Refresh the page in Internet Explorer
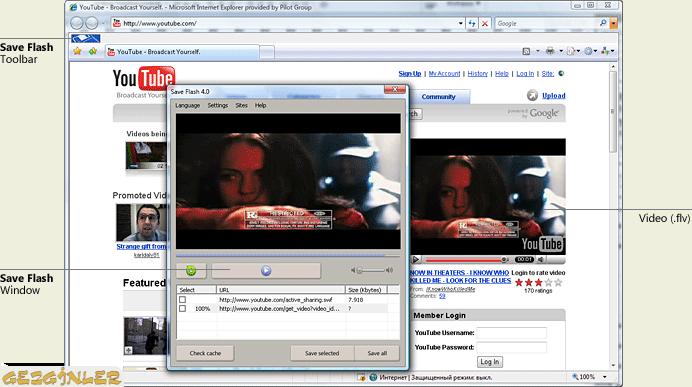Image resolution: width=692 pixels, height=387 pixels. [x=472, y=23]
